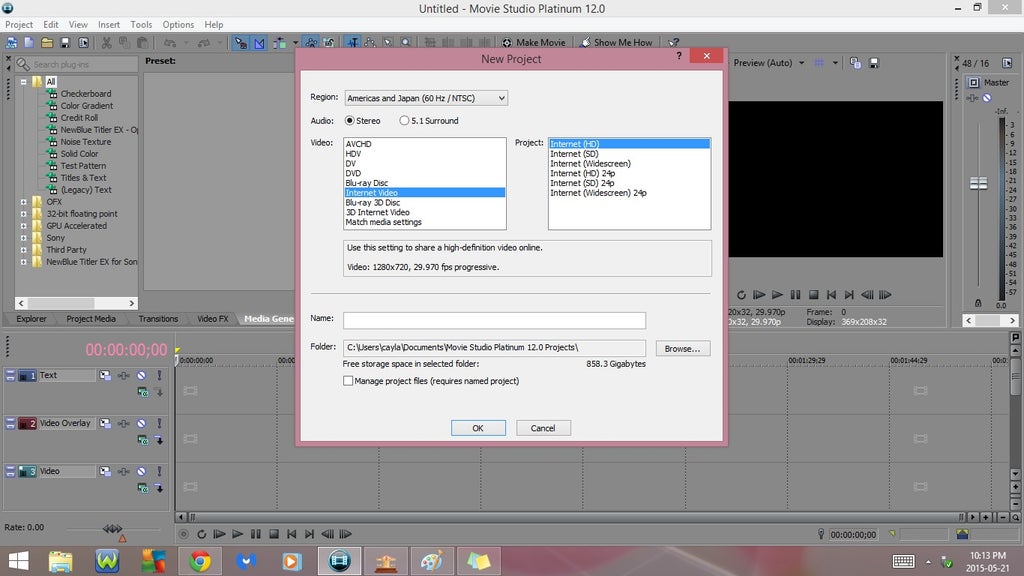Solo the Video Overlay track
This screenshot has height=576, width=1024.
pyautogui.click(x=158, y=424)
